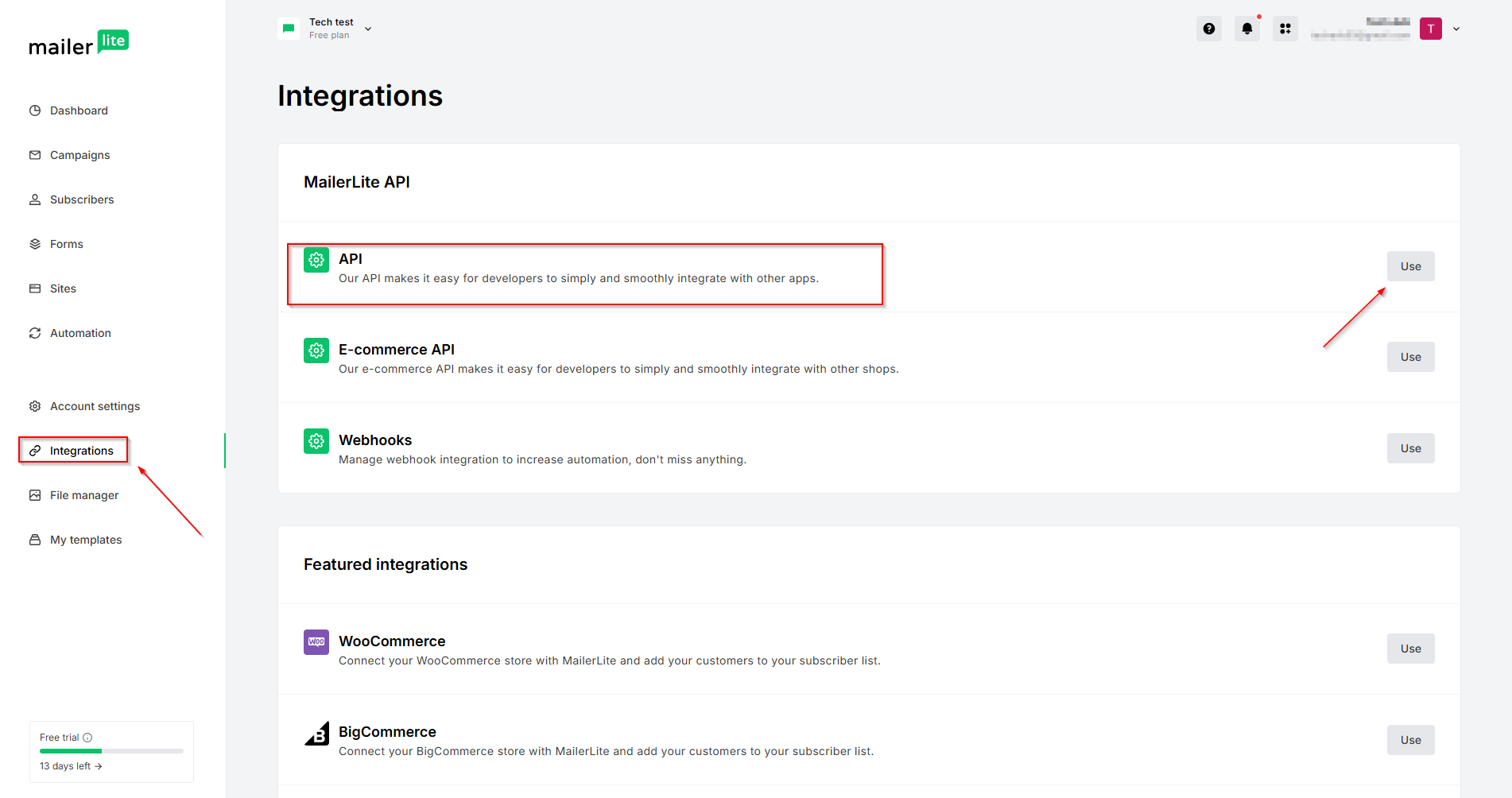Viewport: 1512px width, 798px height.
Task: Click the BigCommerce title
Action: 387,732
